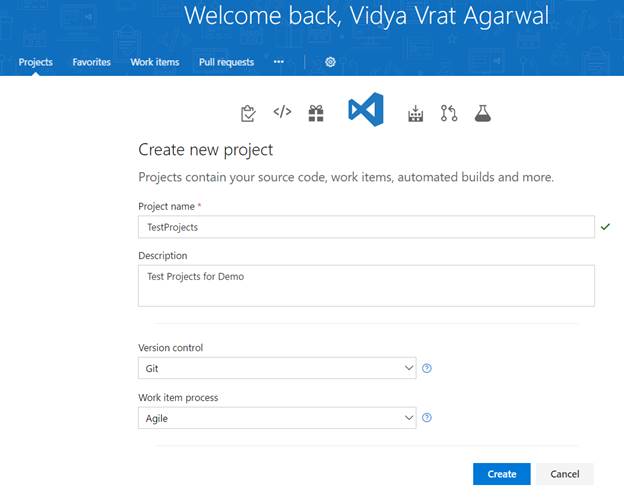Open the settings gear icon
The height and width of the screenshot is (503, 624).
click(x=331, y=62)
